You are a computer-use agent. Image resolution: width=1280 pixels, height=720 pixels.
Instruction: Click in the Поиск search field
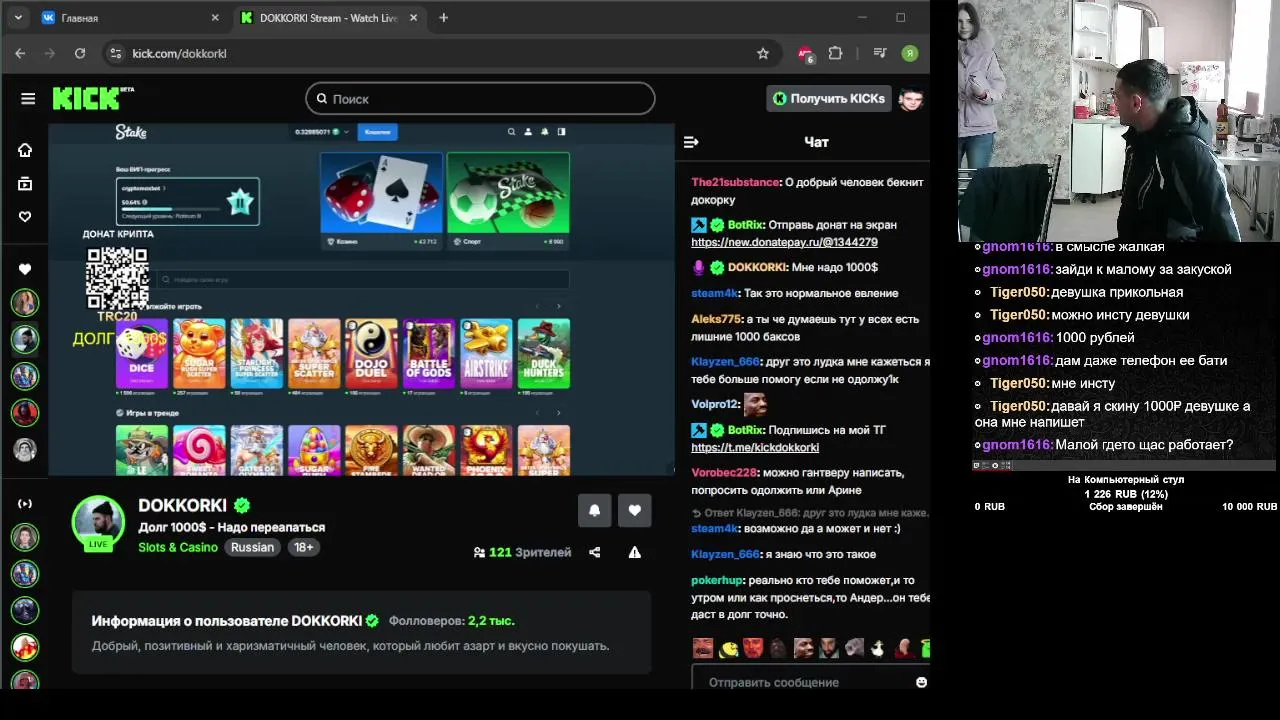pyautogui.click(x=480, y=98)
